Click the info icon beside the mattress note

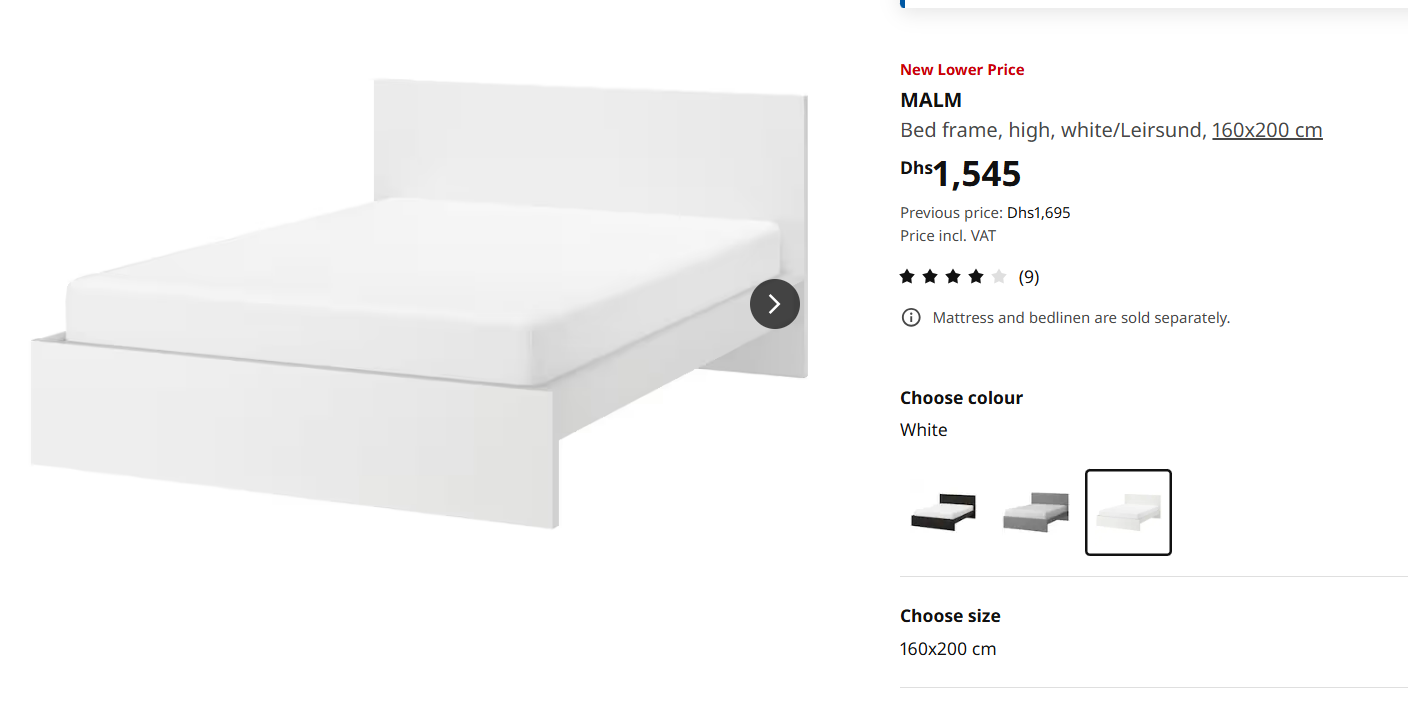pyautogui.click(x=911, y=318)
